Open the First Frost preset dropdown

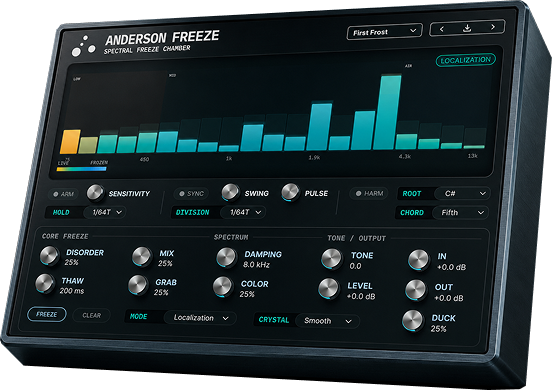(x=384, y=32)
